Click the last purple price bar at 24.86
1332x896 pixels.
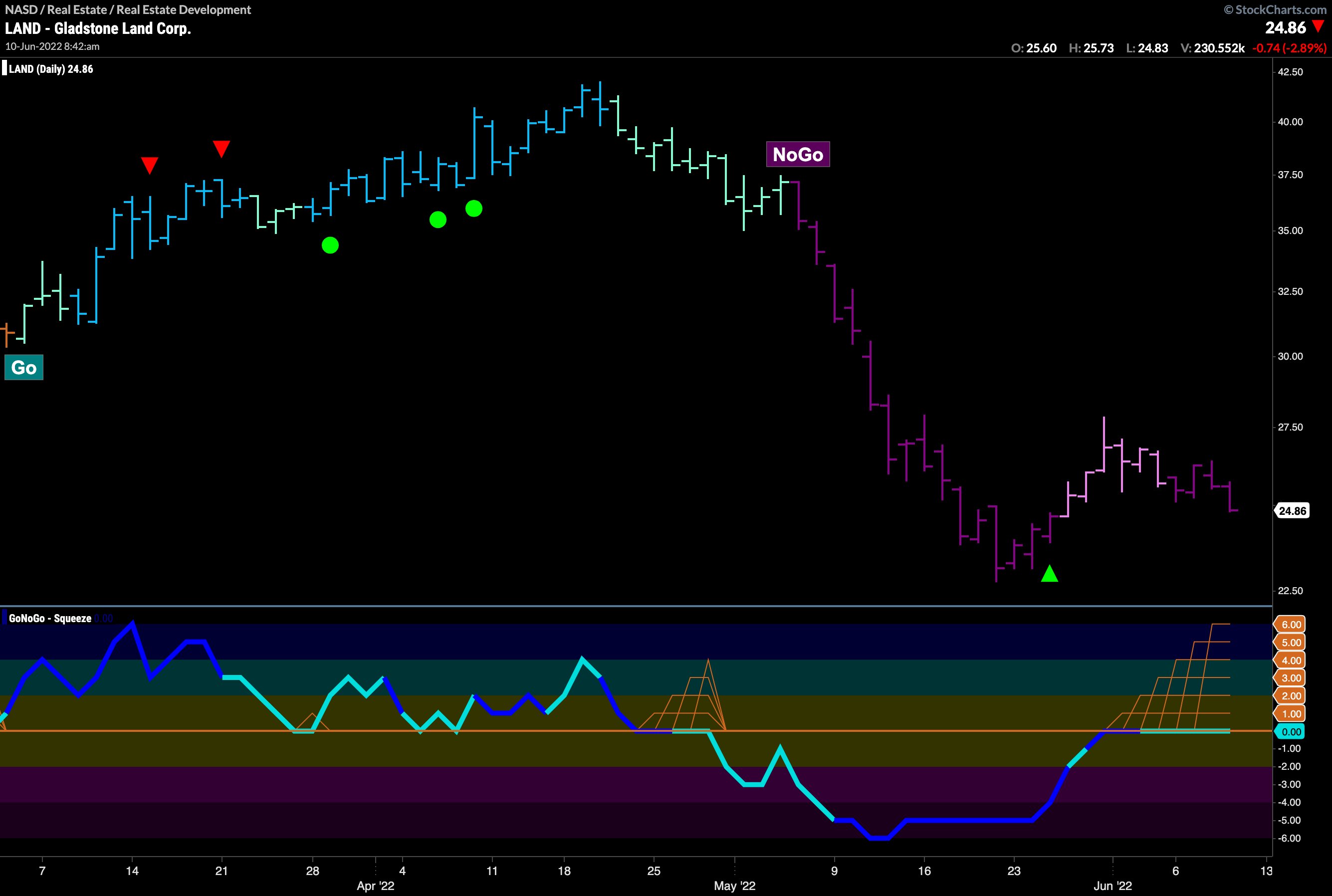click(1230, 496)
